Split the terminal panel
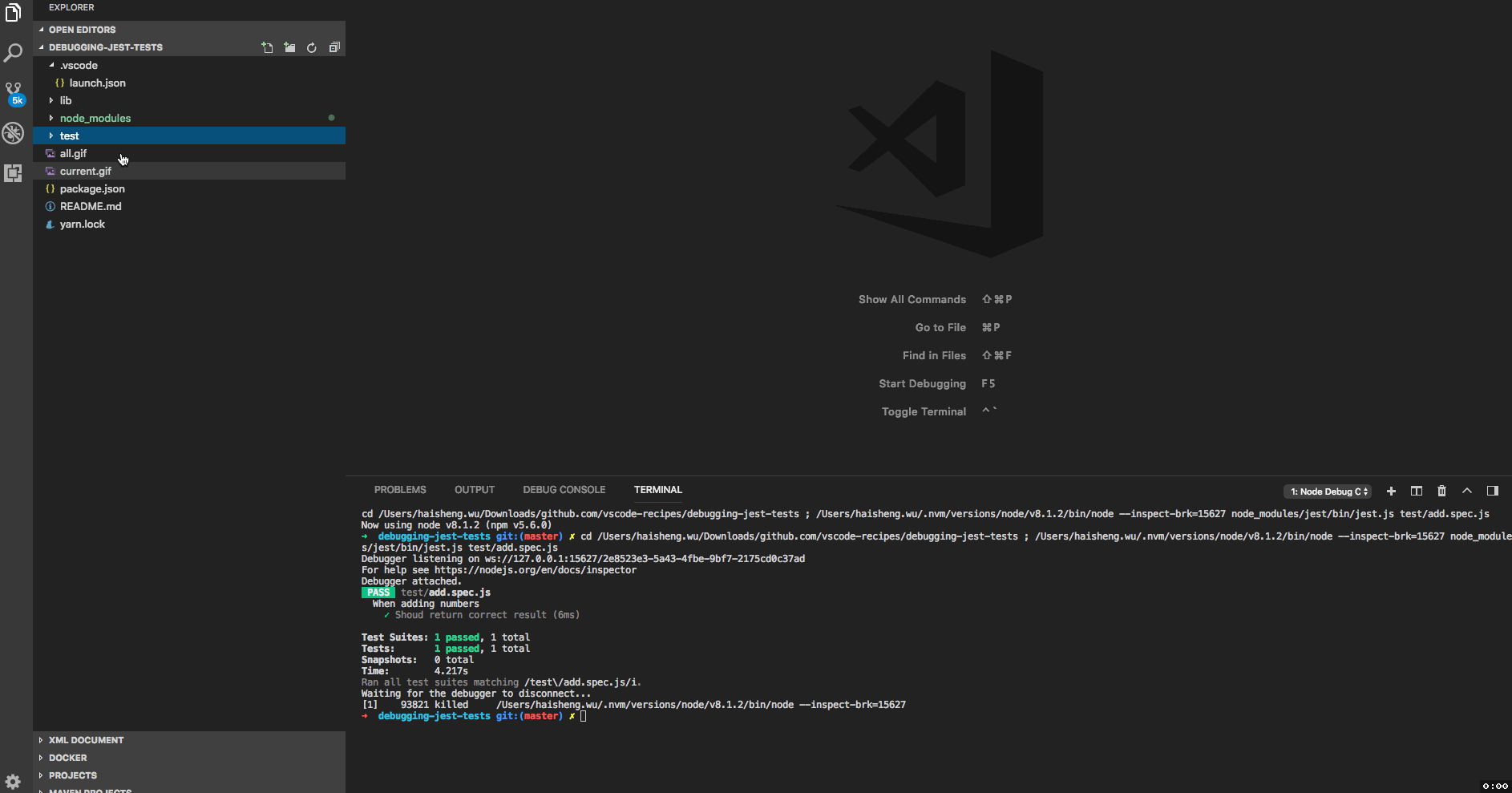This screenshot has width=1512, height=793. pos(1417,492)
